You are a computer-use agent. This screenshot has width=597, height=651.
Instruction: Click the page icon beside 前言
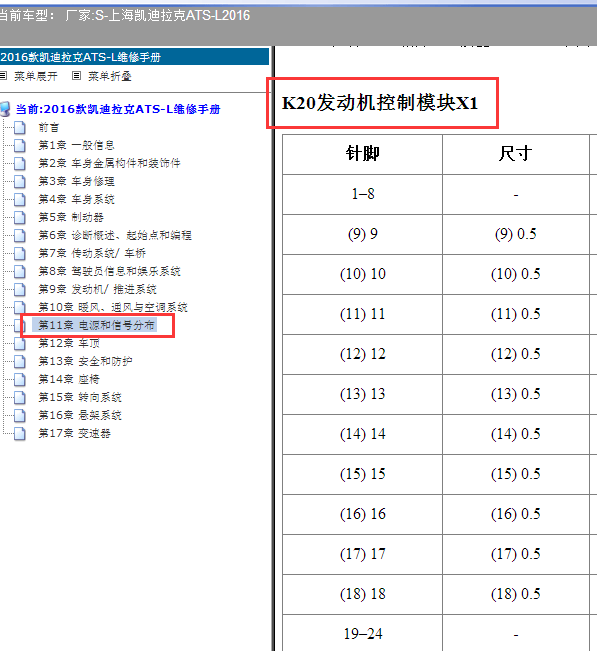tap(20, 127)
